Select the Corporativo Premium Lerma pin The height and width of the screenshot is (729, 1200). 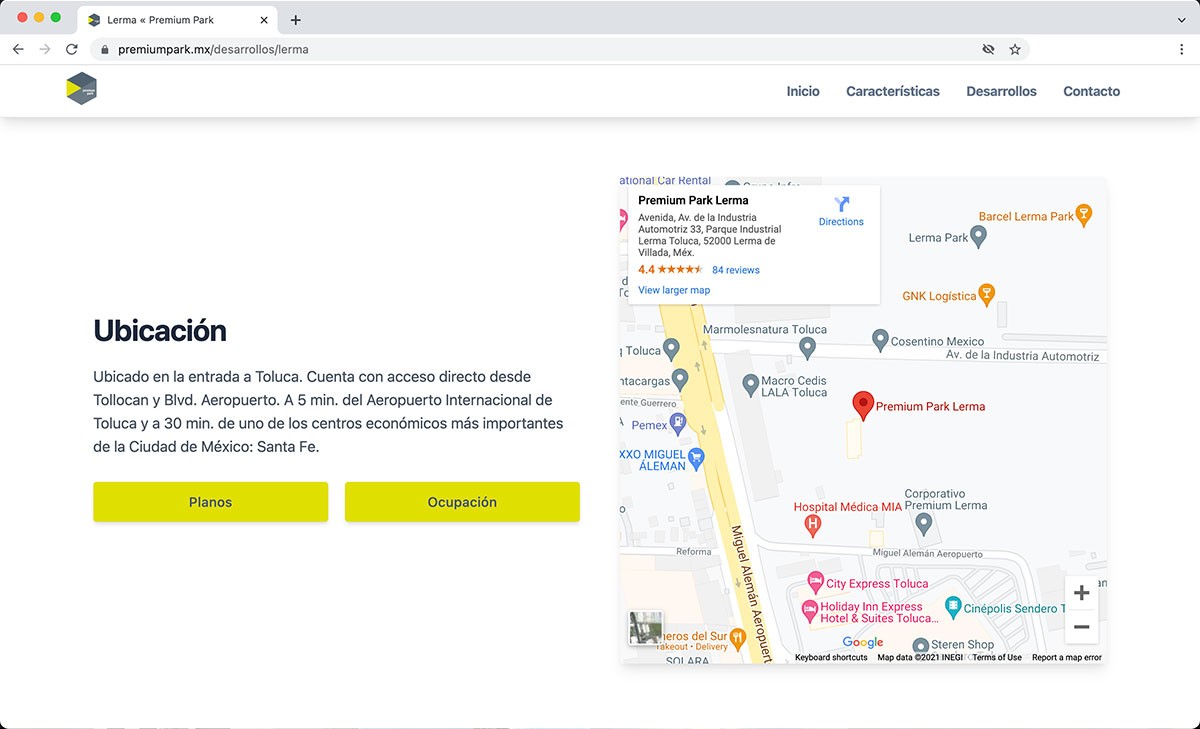tap(922, 523)
